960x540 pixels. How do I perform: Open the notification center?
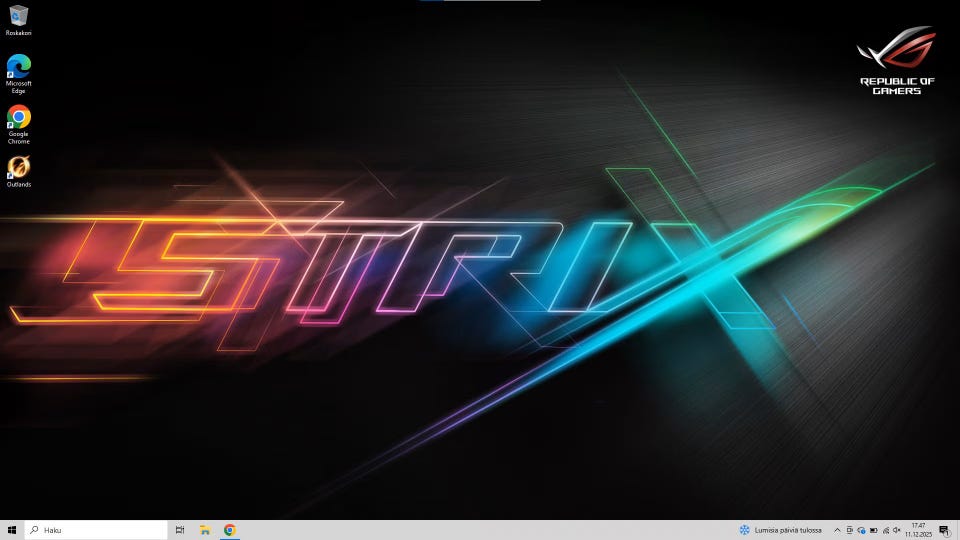[x=943, y=530]
